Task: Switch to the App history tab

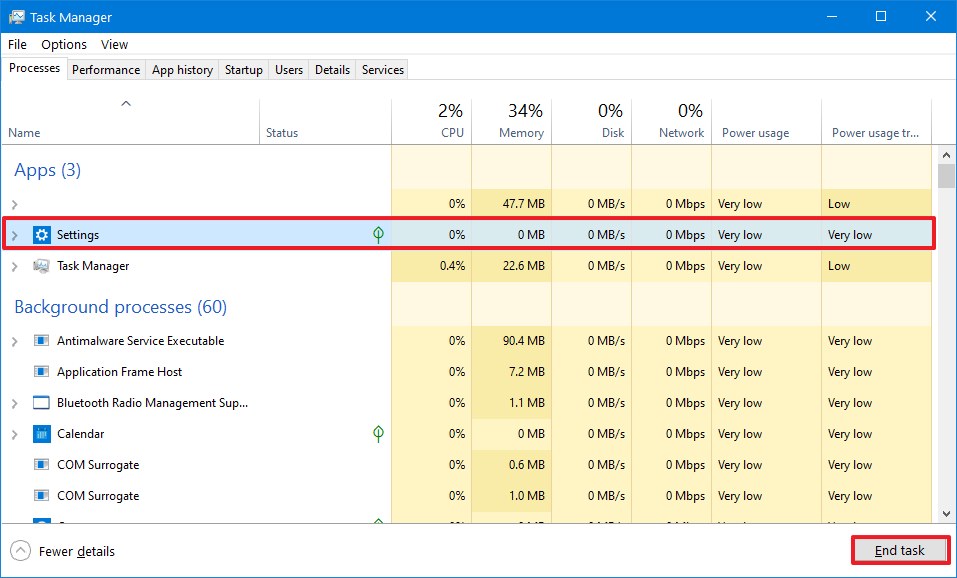Action: [x=182, y=70]
